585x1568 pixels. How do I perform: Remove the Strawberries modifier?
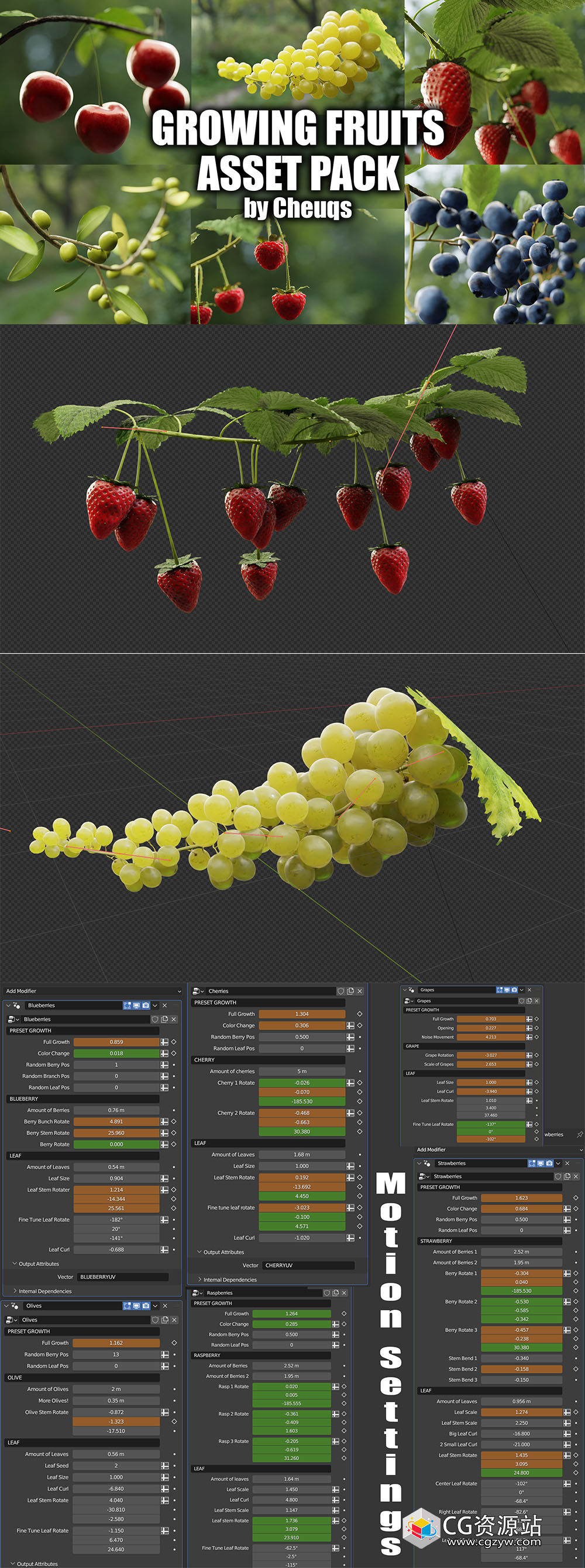pos(567,1163)
